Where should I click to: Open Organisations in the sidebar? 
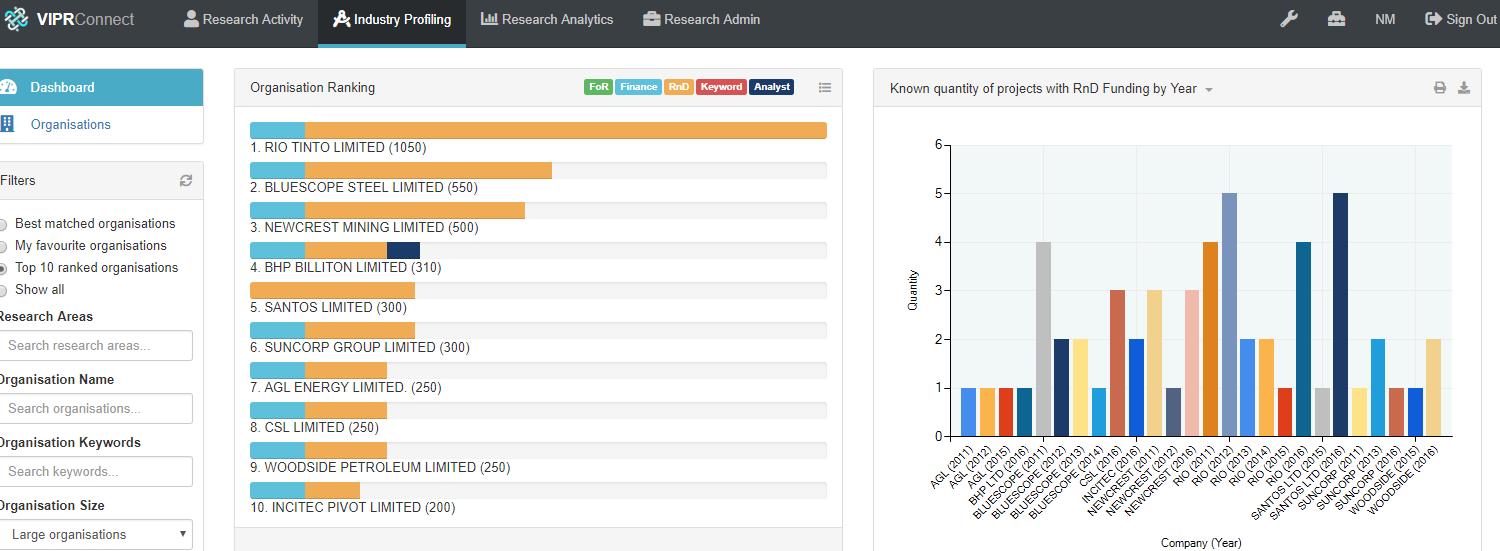(x=101, y=124)
